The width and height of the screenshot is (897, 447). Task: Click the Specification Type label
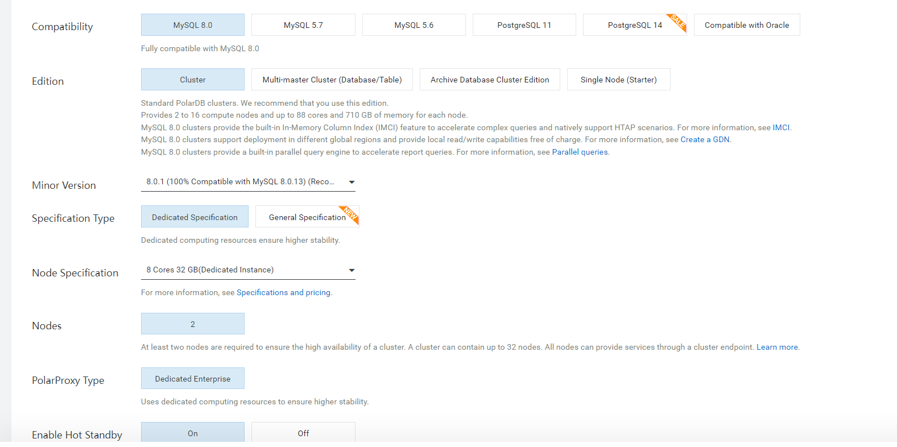[x=73, y=219]
